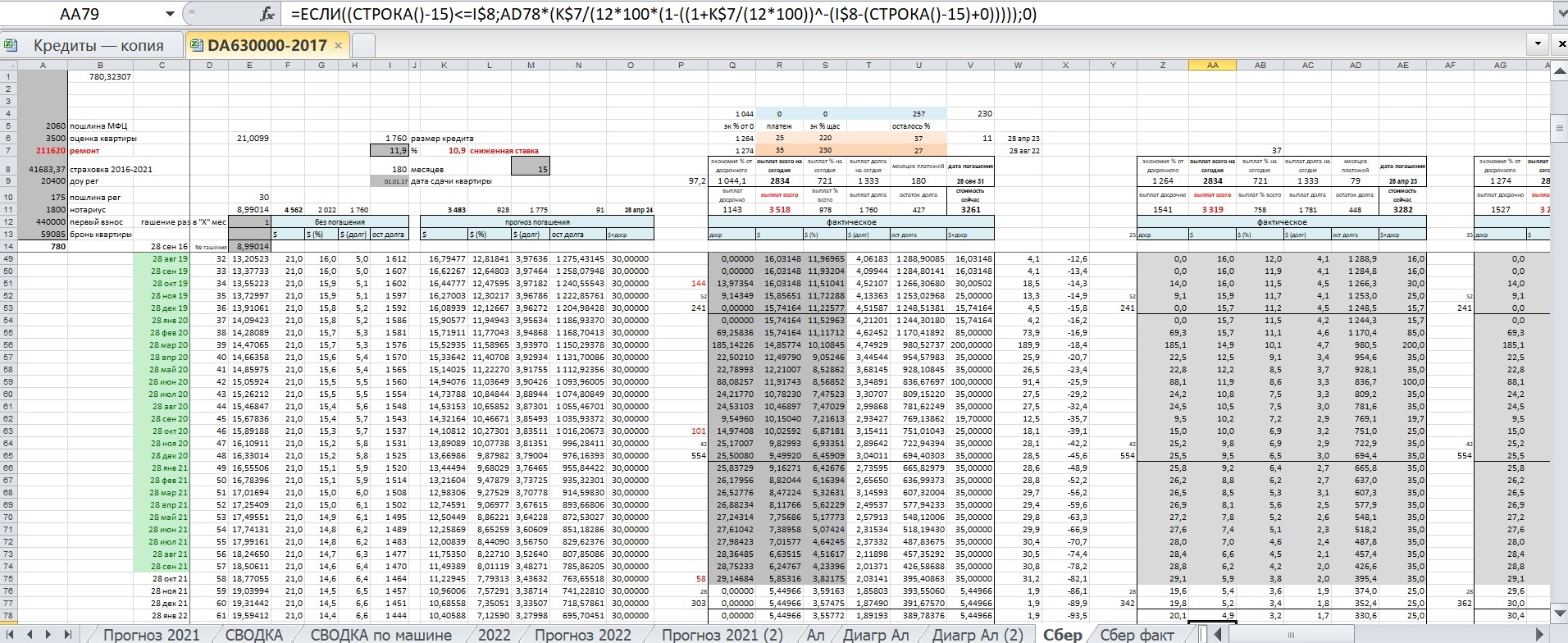
Task: Open the workbook tabs list dropdown
Action: (x=1537, y=44)
